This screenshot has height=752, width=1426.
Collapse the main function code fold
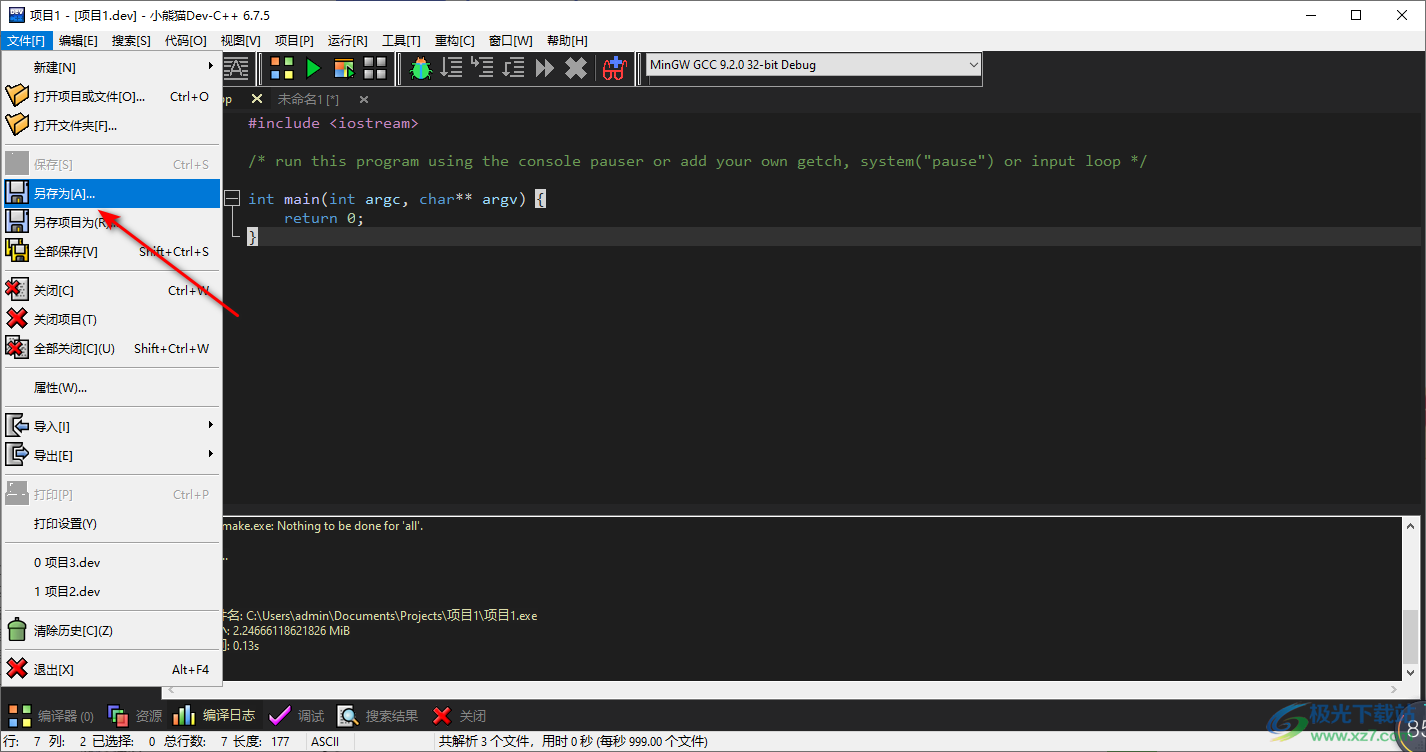click(x=232, y=199)
